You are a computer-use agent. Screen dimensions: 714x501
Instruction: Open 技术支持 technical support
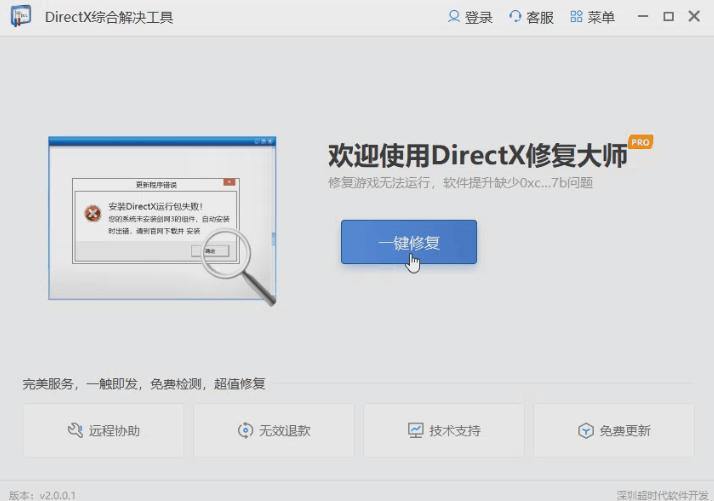[x=443, y=431]
